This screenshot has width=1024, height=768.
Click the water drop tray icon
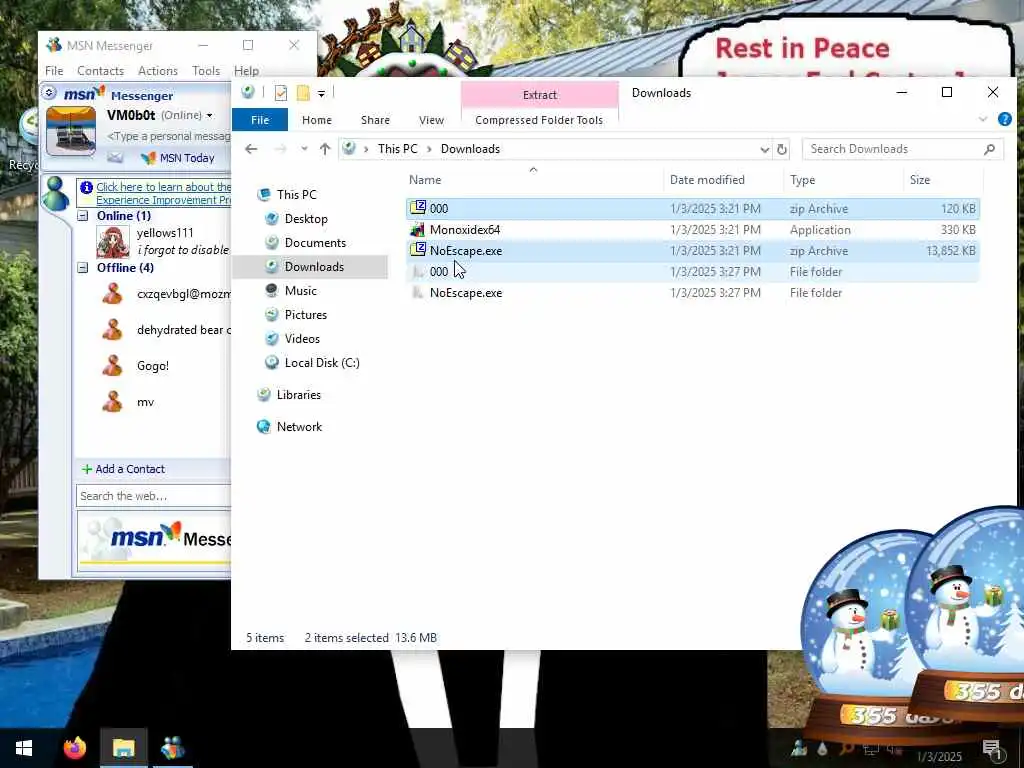click(x=822, y=749)
